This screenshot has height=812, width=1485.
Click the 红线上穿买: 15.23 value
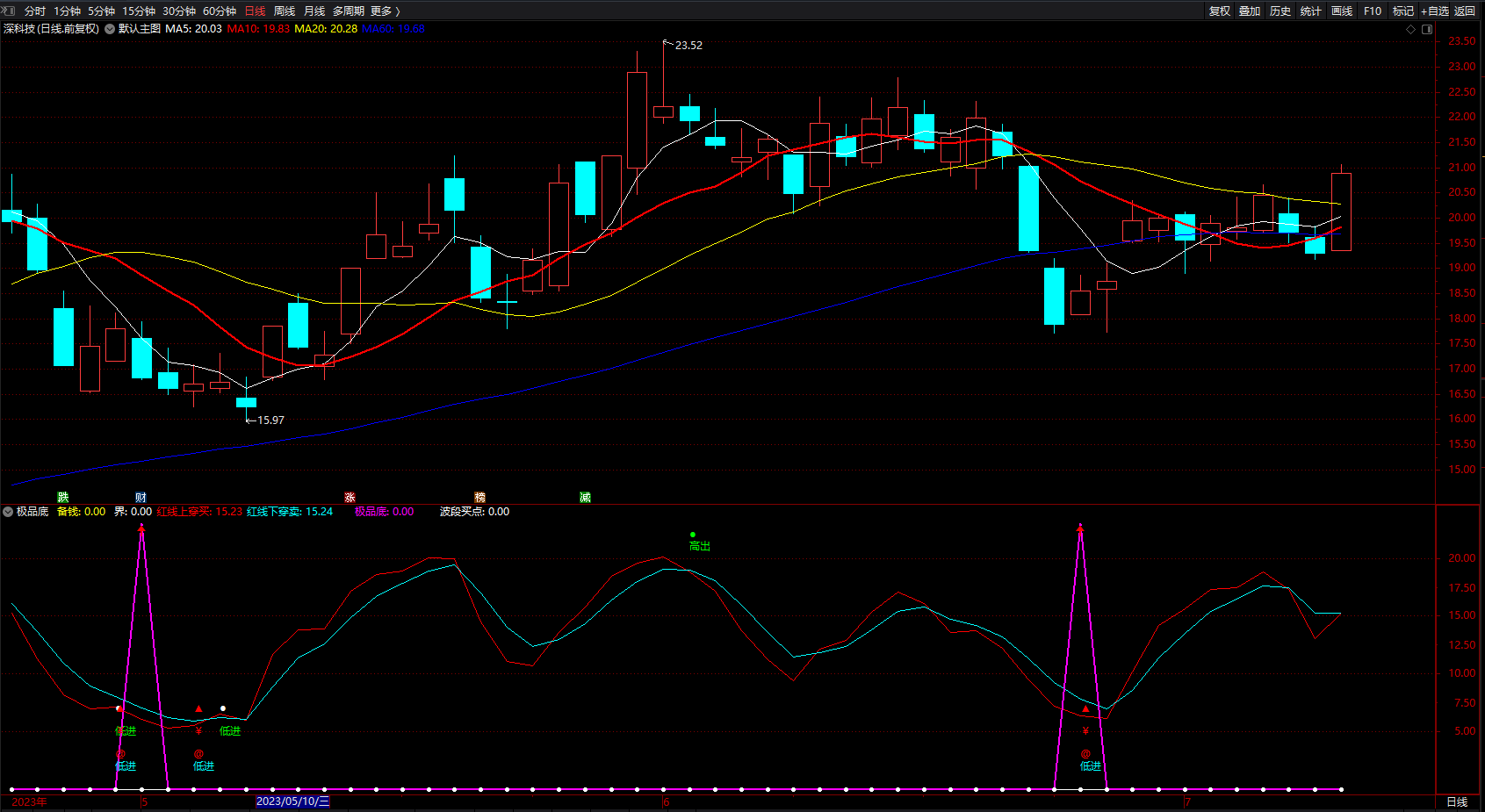point(199,512)
